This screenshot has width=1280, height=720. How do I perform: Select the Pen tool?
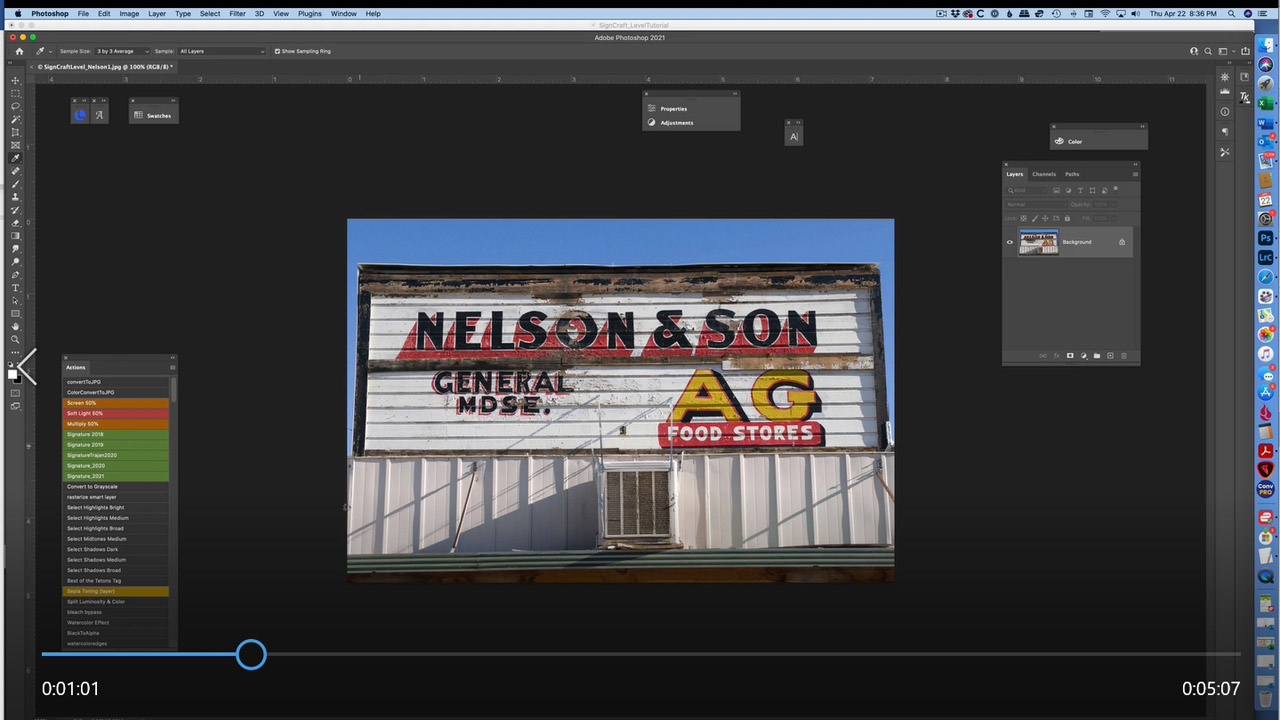tap(14, 275)
